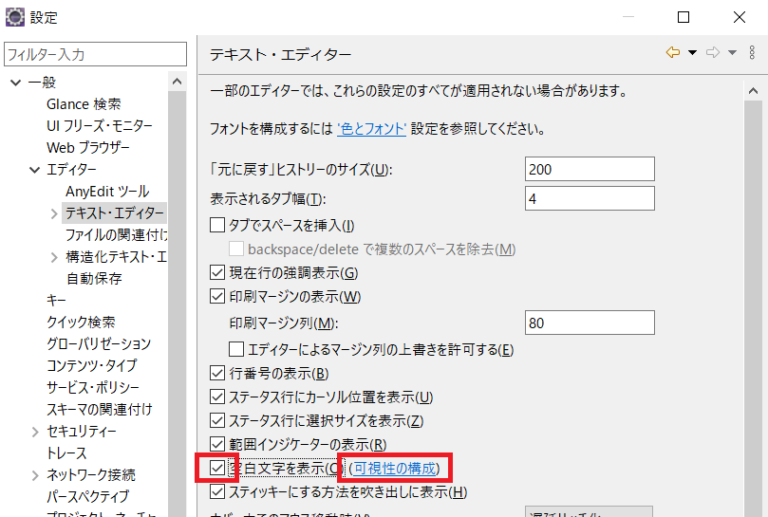The width and height of the screenshot is (768, 517).
Task: Enable タブでスペースを挿入 checkbox
Action: tap(217, 226)
